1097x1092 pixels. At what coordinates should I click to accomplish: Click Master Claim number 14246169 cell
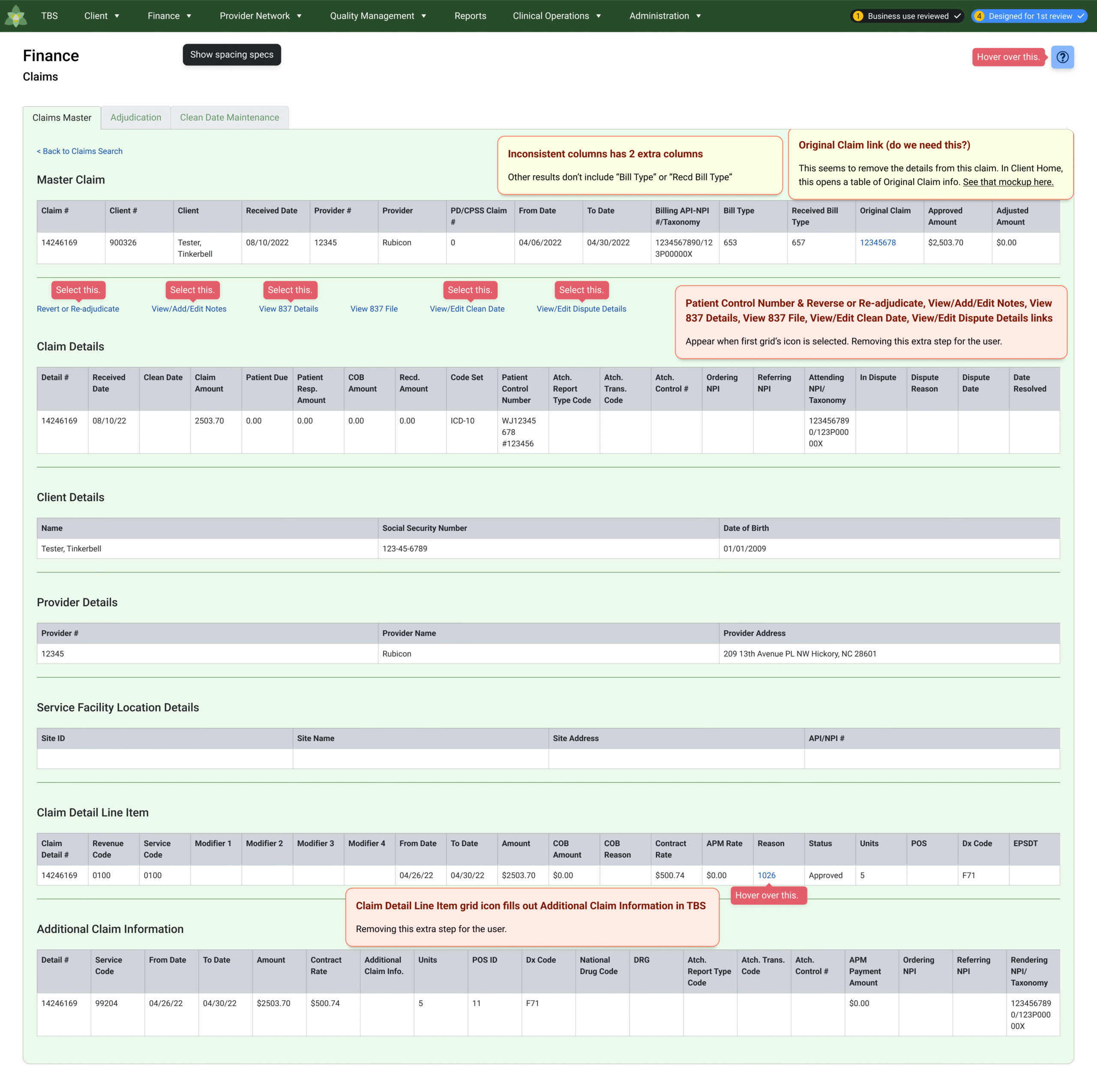pyautogui.click(x=71, y=248)
